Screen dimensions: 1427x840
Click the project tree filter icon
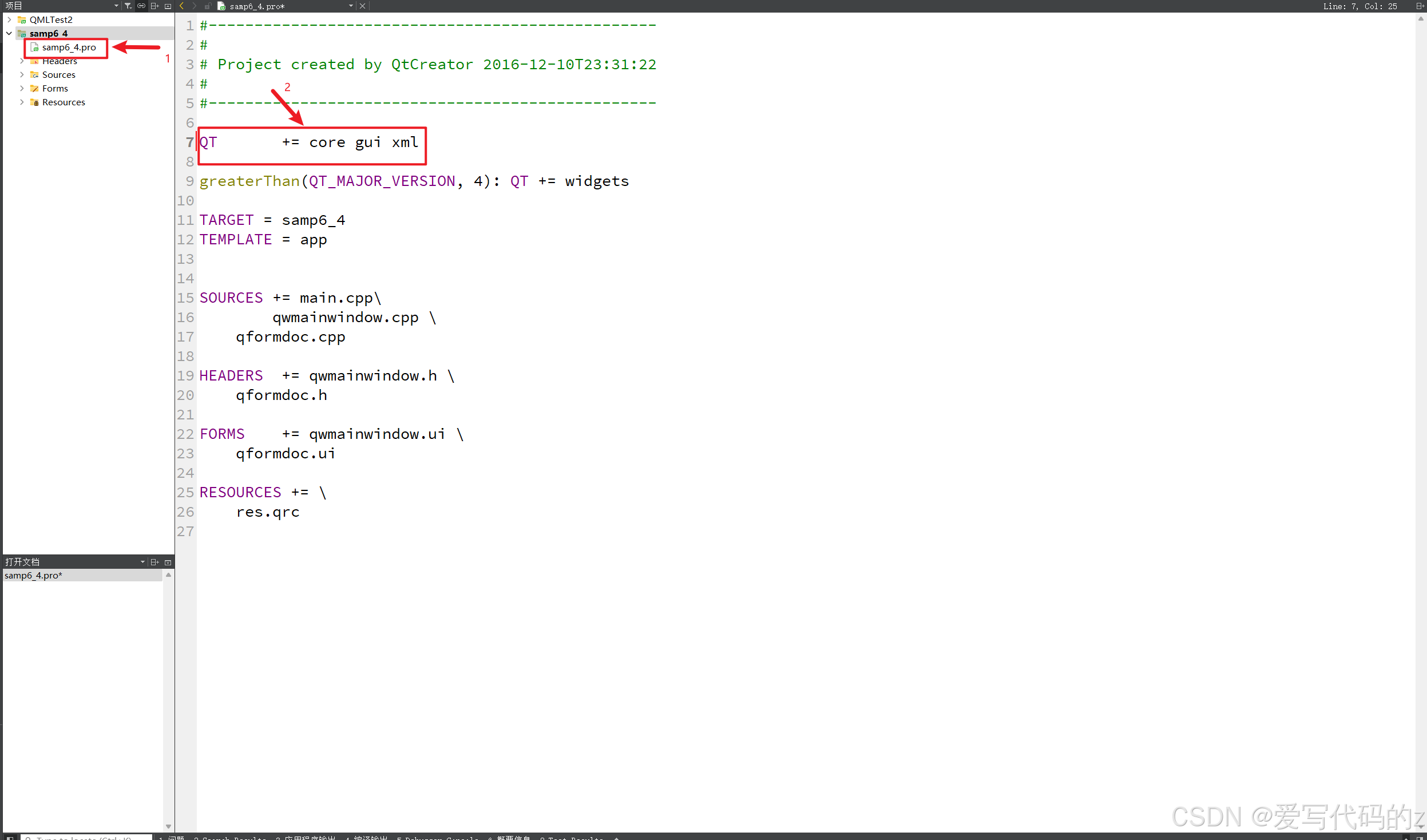point(128,6)
